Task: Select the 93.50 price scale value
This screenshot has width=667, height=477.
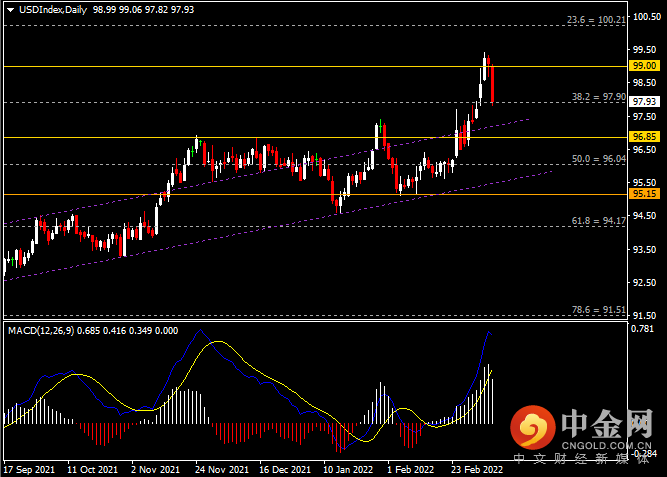Action: click(644, 249)
